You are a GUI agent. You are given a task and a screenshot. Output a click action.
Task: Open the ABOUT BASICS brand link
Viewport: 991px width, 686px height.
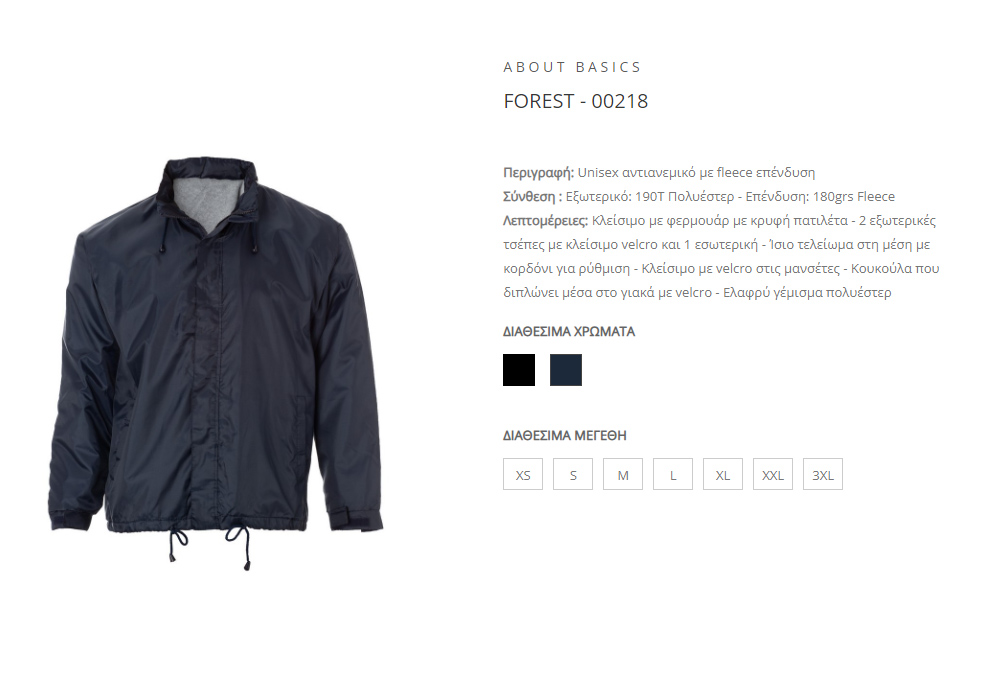click(572, 67)
